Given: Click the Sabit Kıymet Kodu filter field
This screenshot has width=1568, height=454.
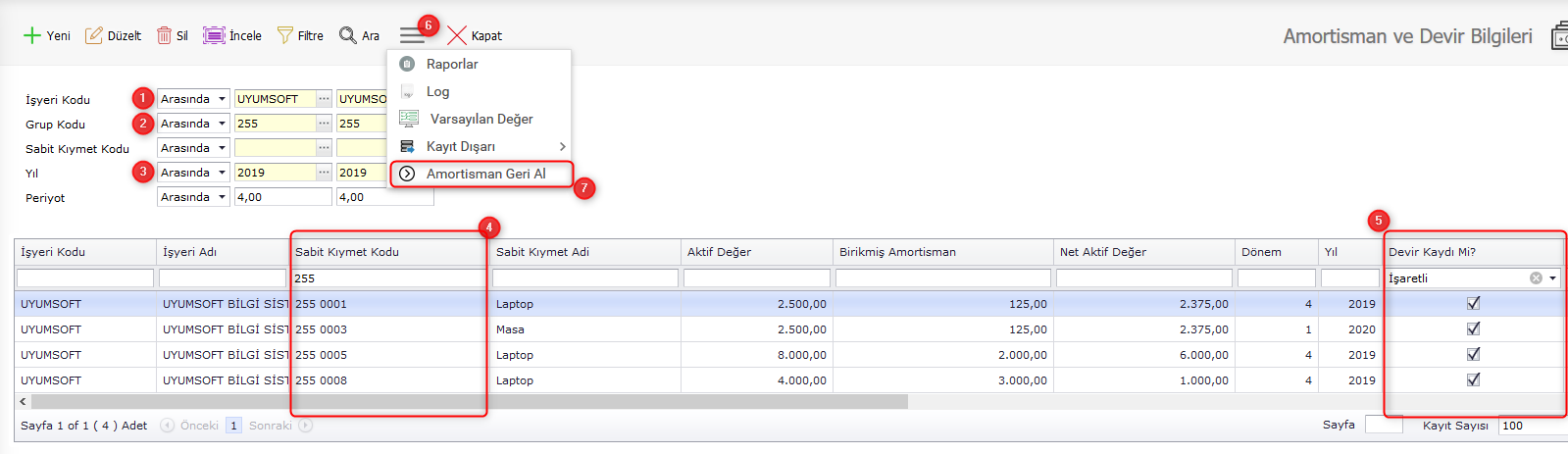Looking at the screenshot, I should 388,278.
